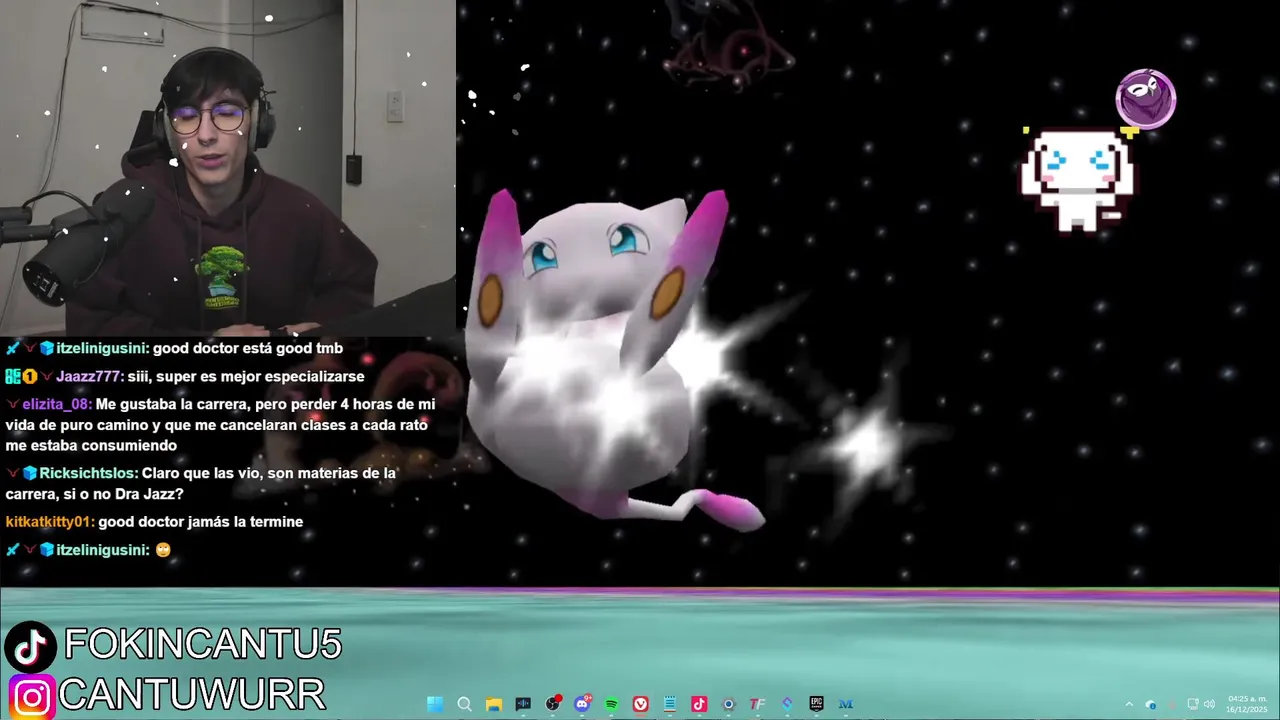Expand the hidden system tray icons chevron
Image resolution: width=1280 pixels, height=720 pixels.
[1129, 704]
